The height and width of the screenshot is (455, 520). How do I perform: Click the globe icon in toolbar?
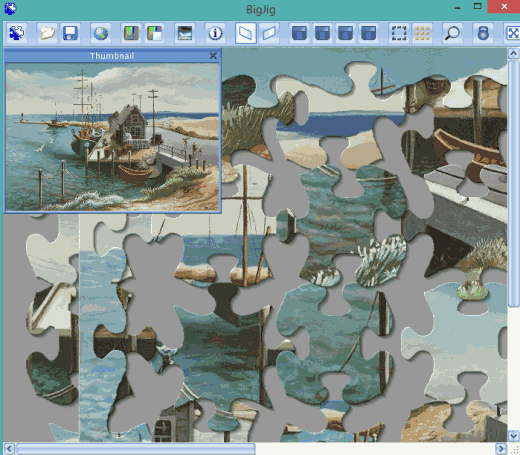point(101,33)
